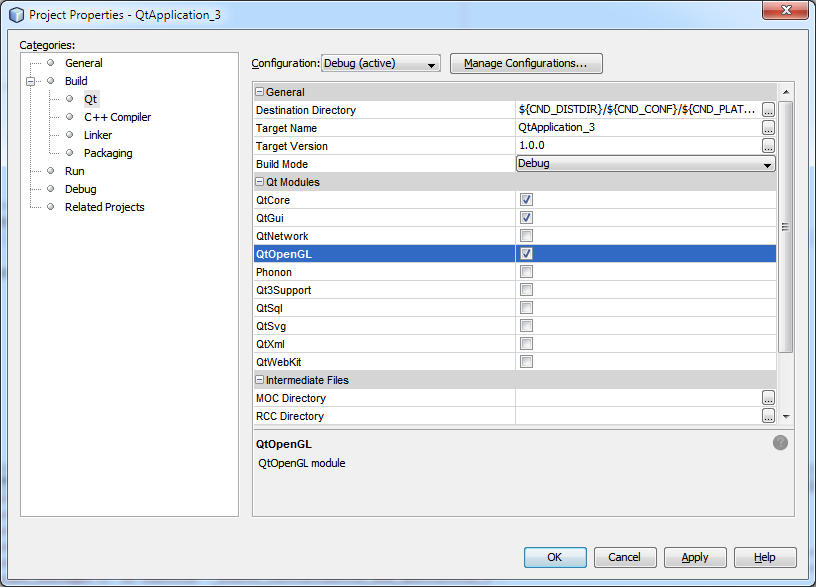
Task: Click the Destination Directory value field
Action: pos(638,110)
